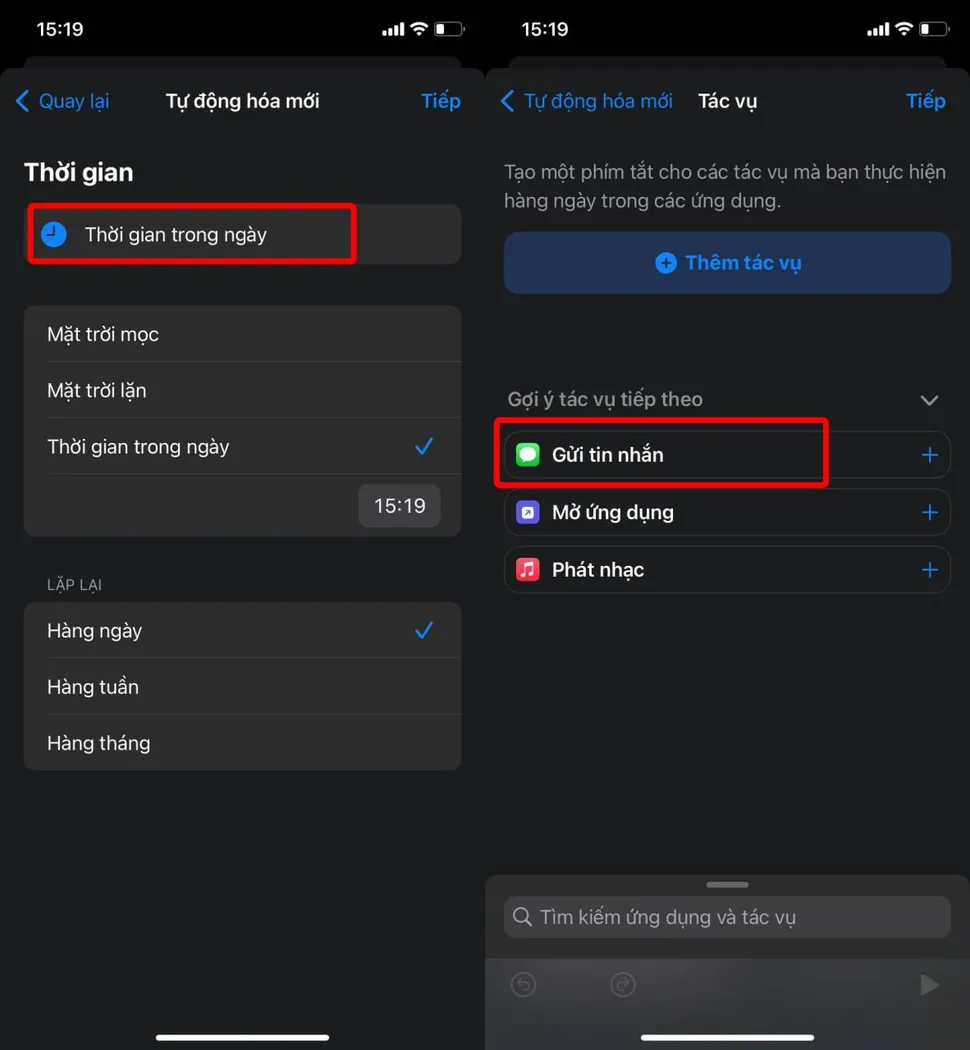
Task: Run the shortcut with the play button
Action: (929, 984)
